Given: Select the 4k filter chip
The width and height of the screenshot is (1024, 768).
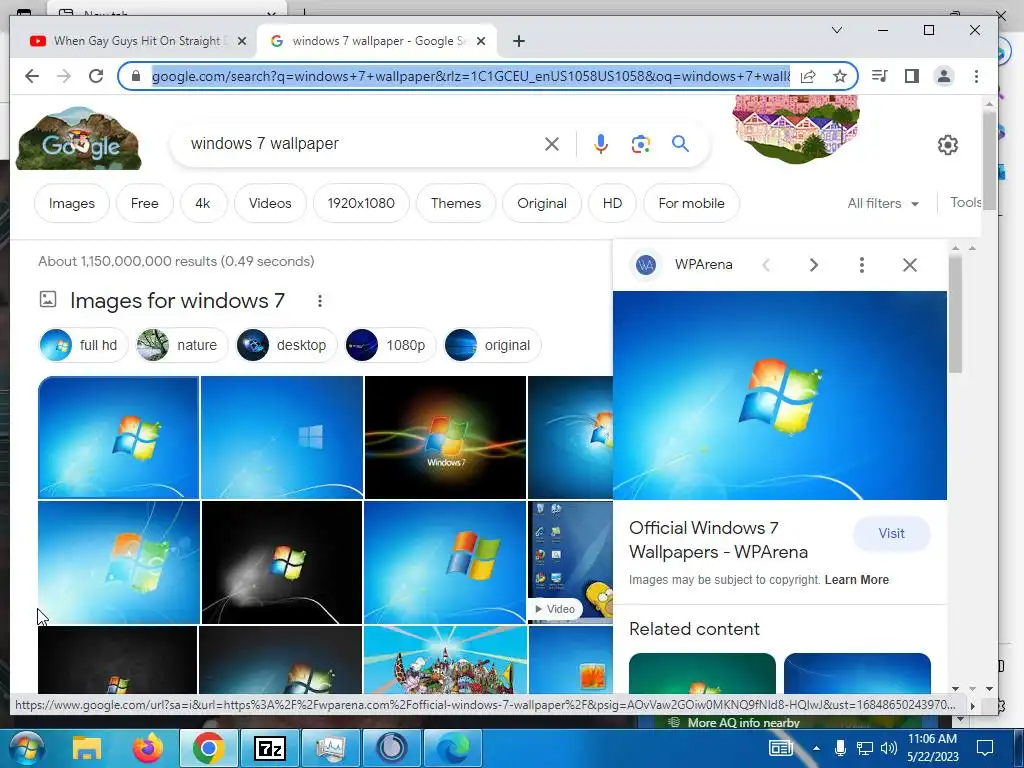Looking at the screenshot, I should (x=202, y=203).
